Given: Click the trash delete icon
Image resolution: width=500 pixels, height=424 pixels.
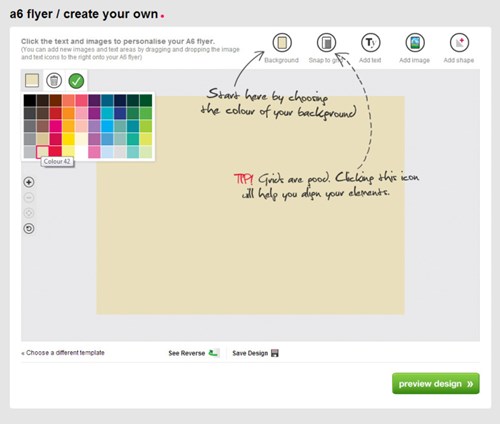Looking at the screenshot, I should pos(54,81).
